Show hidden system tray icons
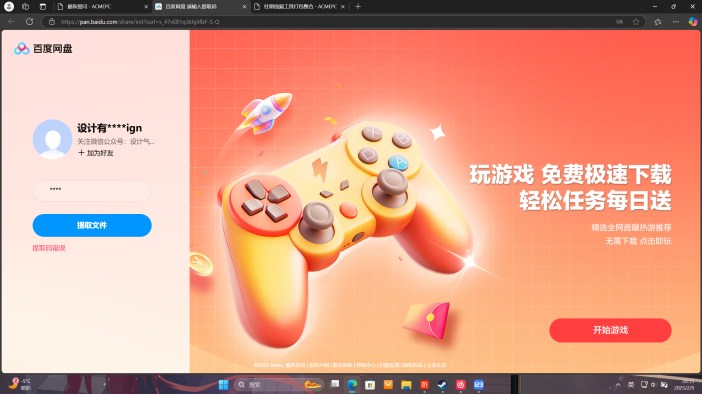 [618, 385]
